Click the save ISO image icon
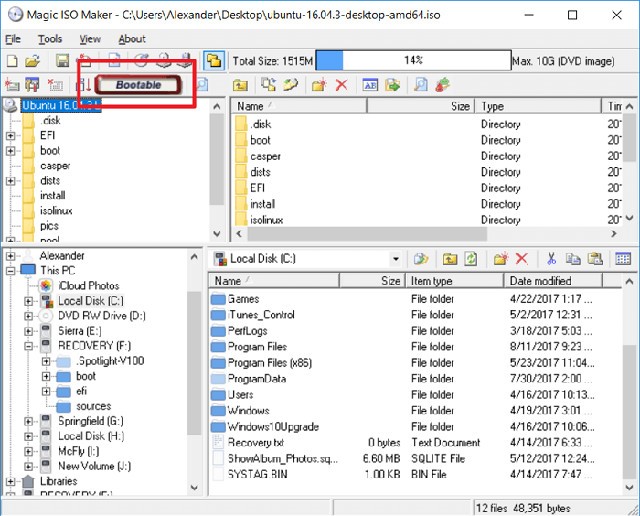This screenshot has width=640, height=516. (x=62, y=61)
